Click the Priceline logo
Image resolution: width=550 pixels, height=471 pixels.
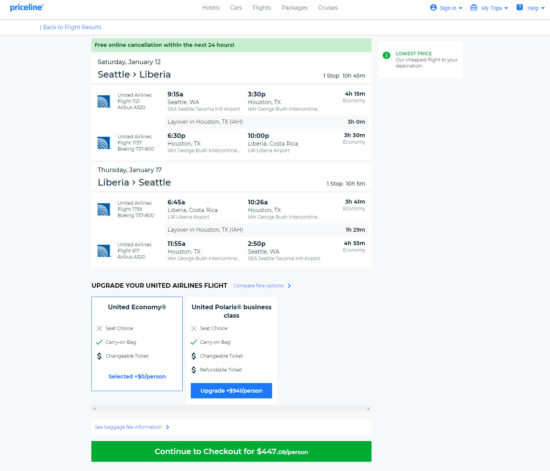click(x=26, y=7)
